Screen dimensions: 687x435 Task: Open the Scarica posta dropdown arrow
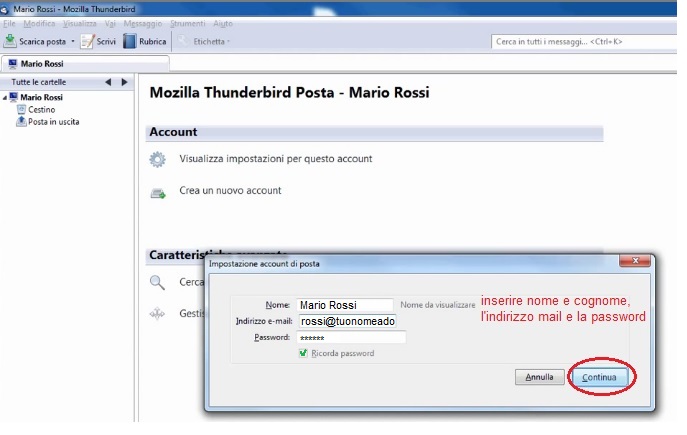pyautogui.click(x=73, y=41)
